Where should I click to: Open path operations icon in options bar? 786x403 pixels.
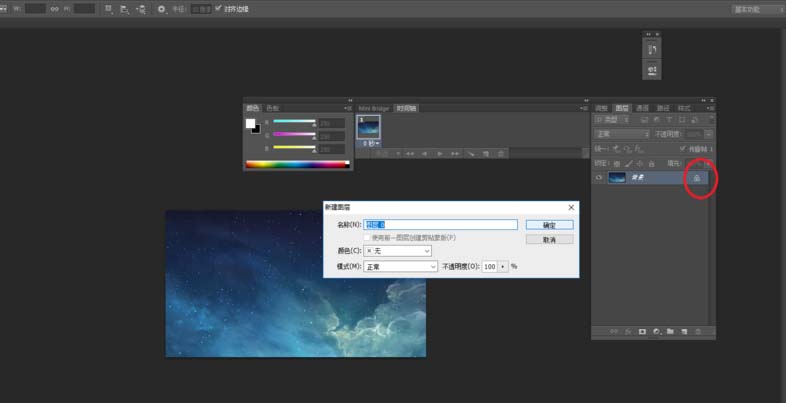[109, 9]
